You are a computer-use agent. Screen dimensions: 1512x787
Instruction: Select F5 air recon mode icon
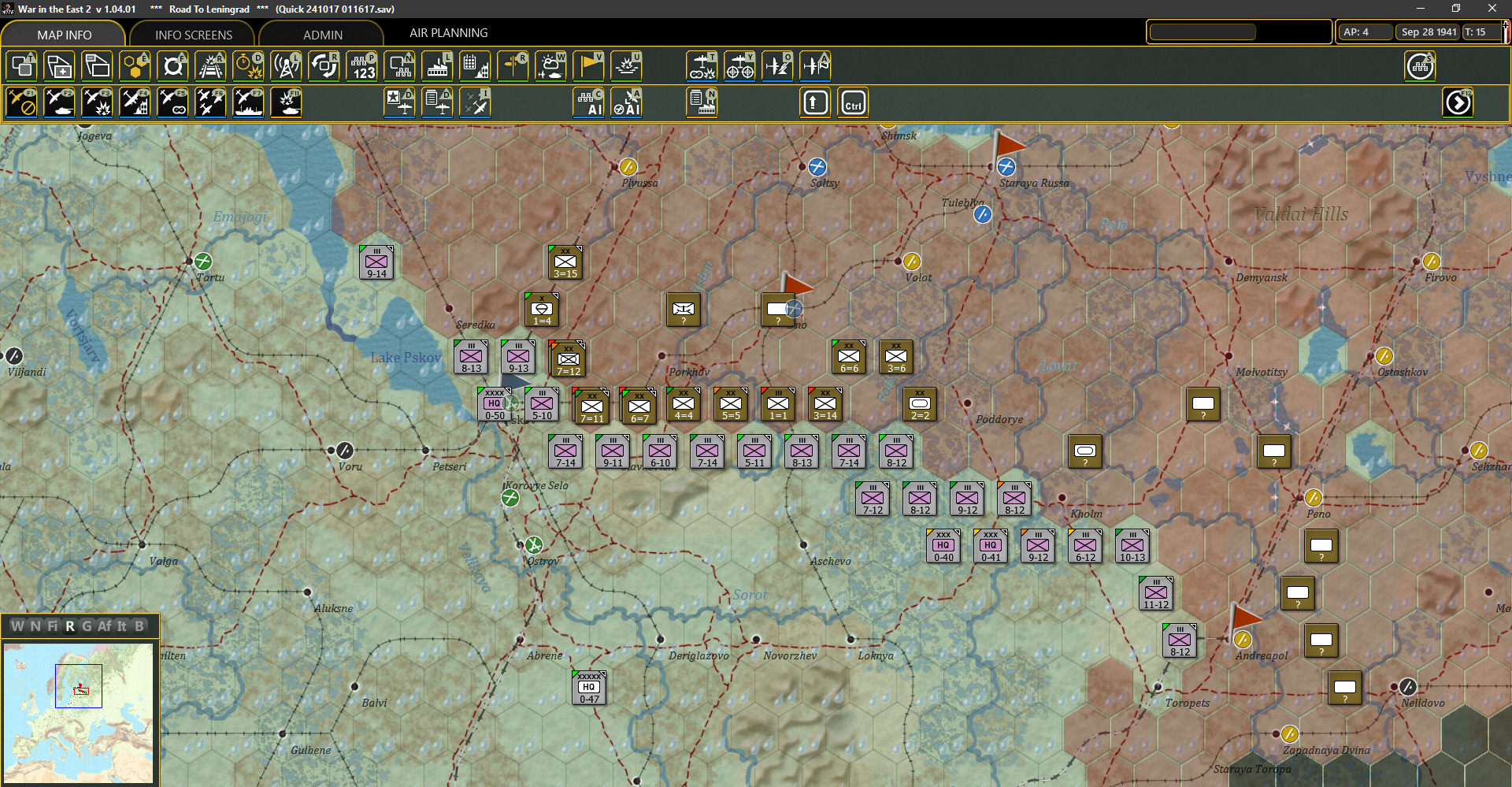point(173,102)
